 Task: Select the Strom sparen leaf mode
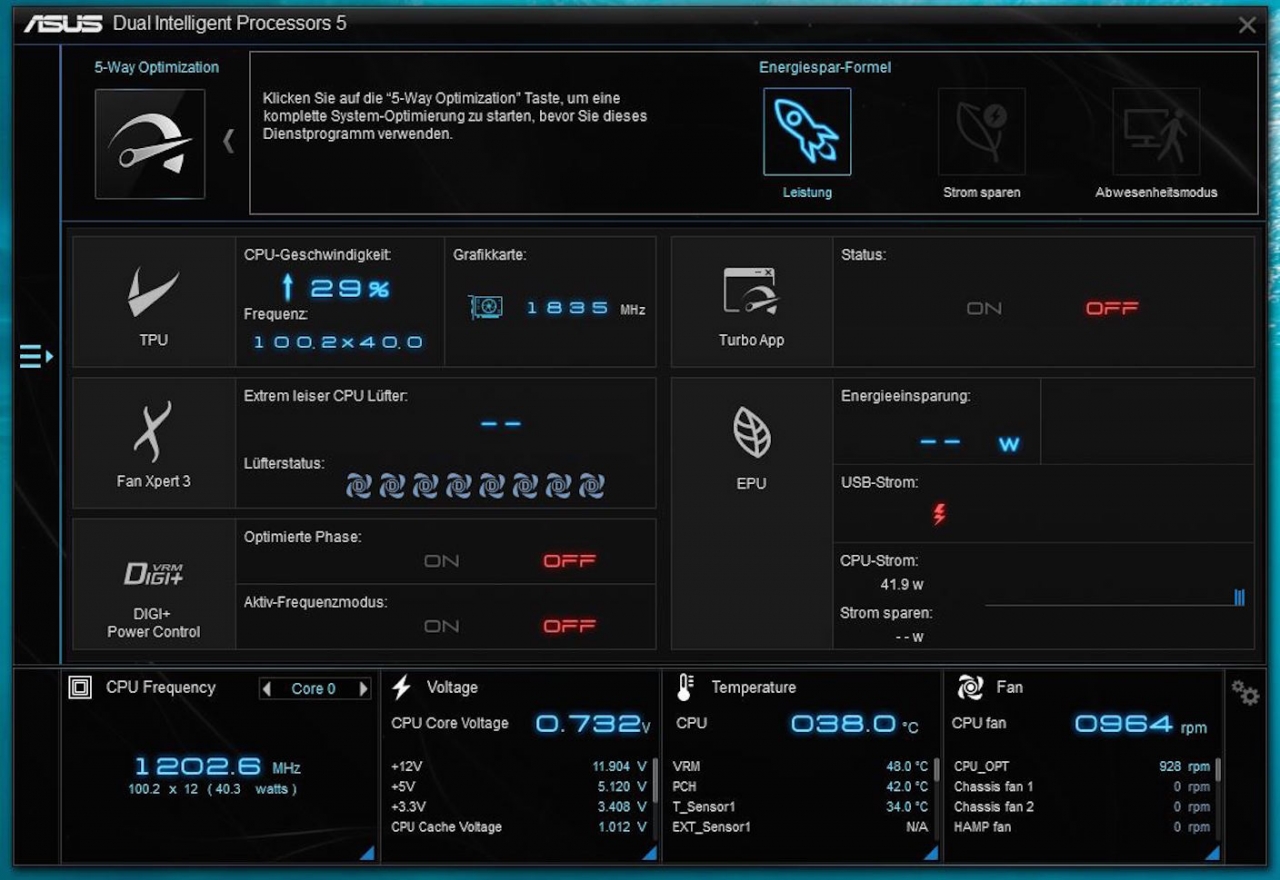click(981, 131)
